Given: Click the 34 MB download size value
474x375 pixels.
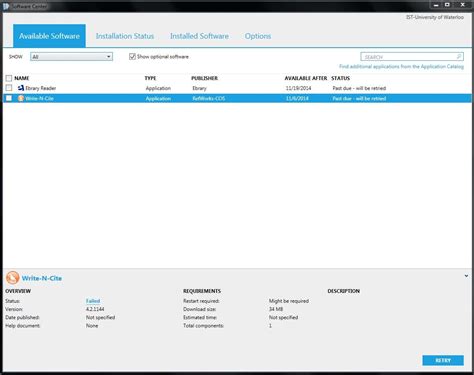Looking at the screenshot, I should click(x=276, y=309).
